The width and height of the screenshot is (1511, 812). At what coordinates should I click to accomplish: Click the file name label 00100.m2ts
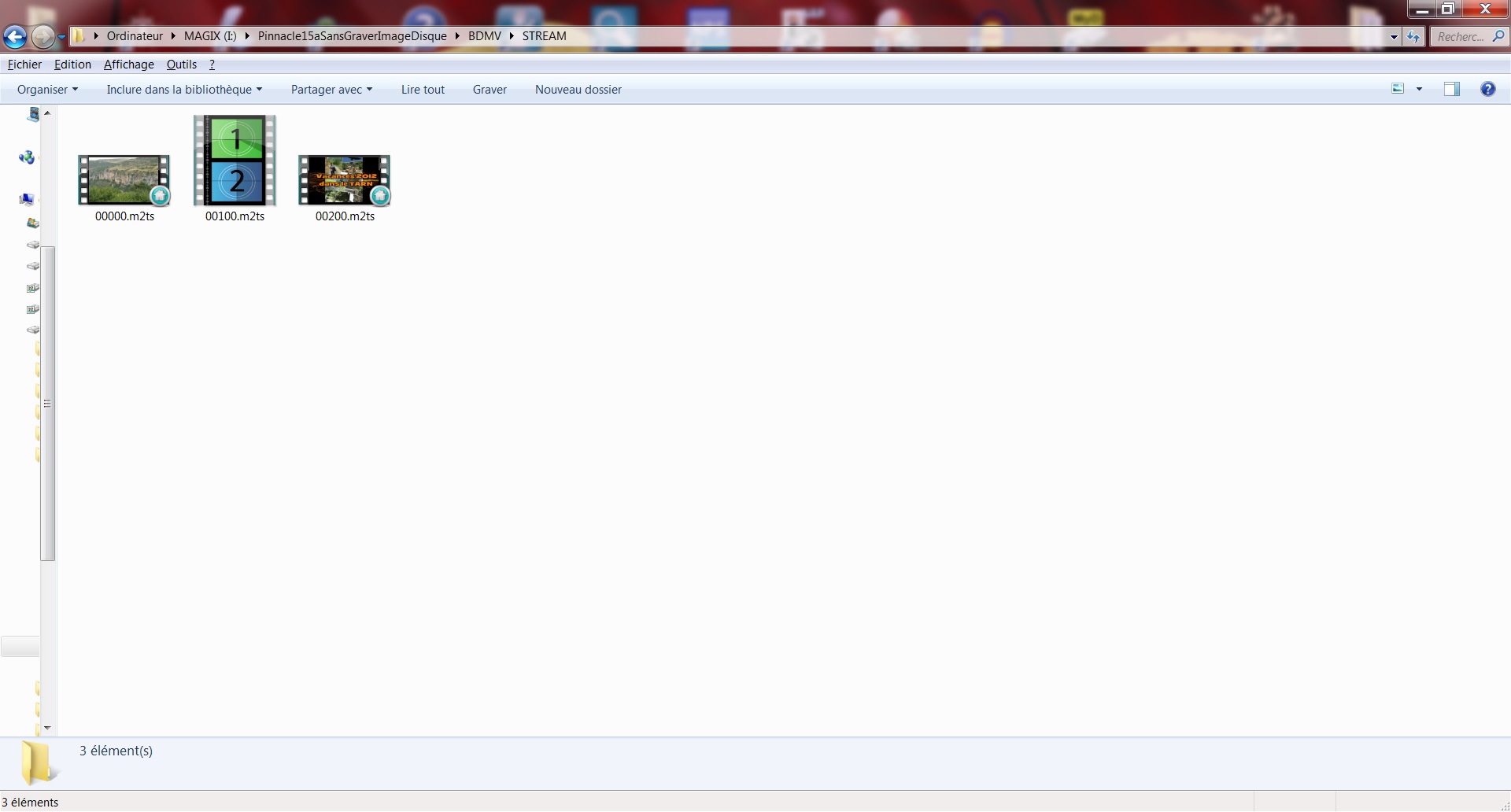235,216
